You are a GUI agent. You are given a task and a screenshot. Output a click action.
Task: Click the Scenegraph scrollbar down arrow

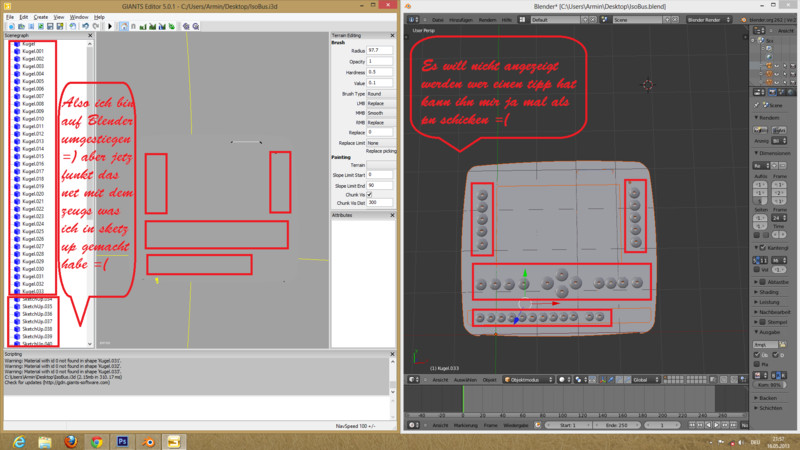(90, 344)
